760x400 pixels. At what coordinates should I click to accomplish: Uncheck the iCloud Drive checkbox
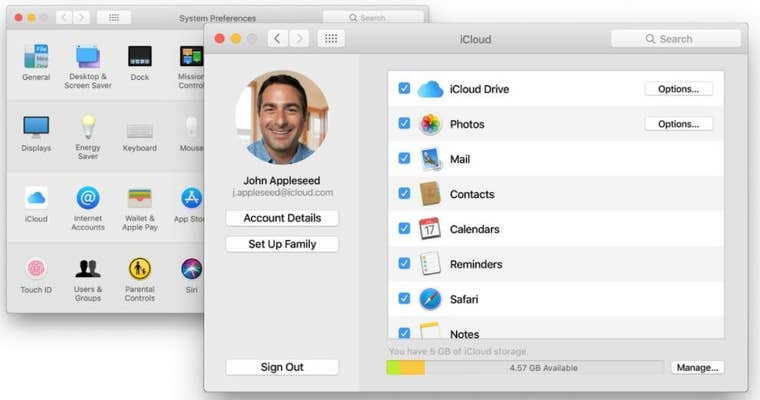pyautogui.click(x=404, y=89)
